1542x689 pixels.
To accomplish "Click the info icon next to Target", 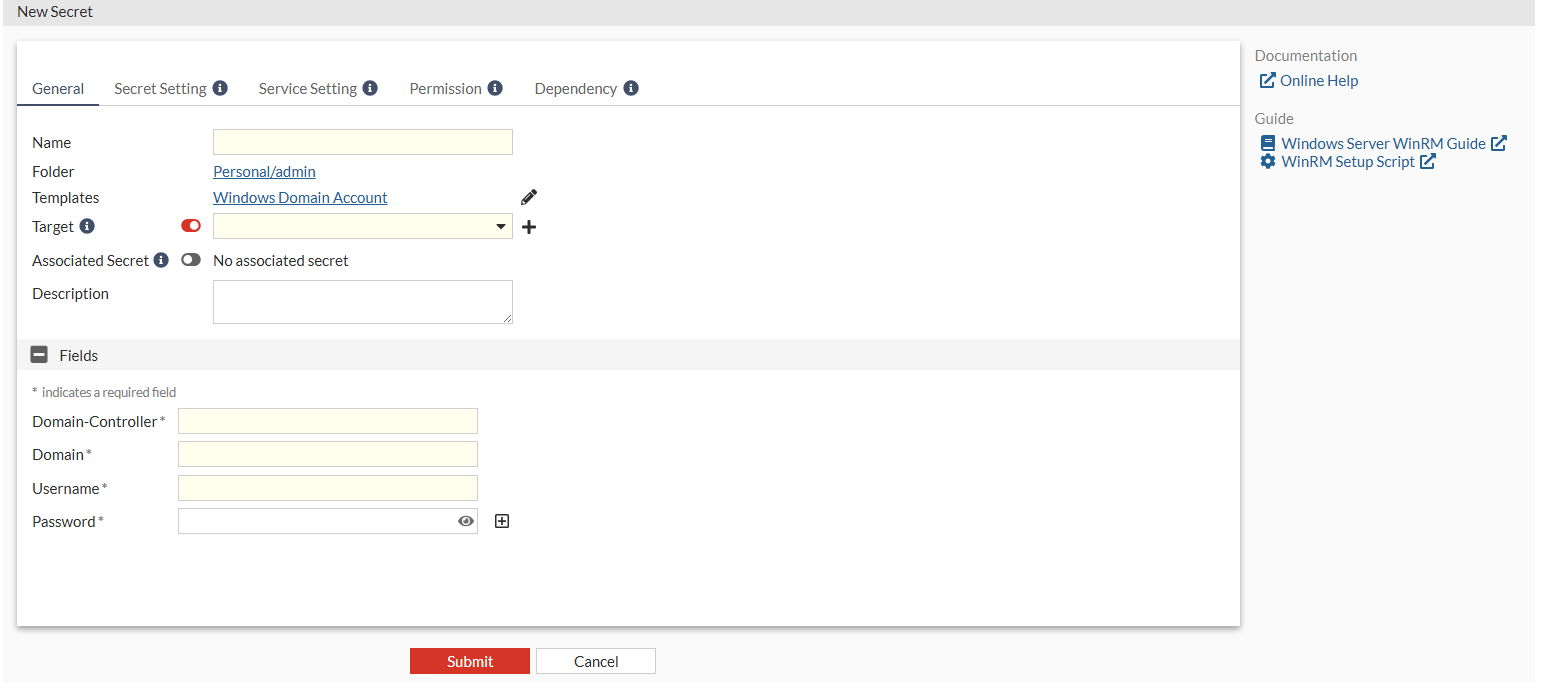I will tap(87, 226).
